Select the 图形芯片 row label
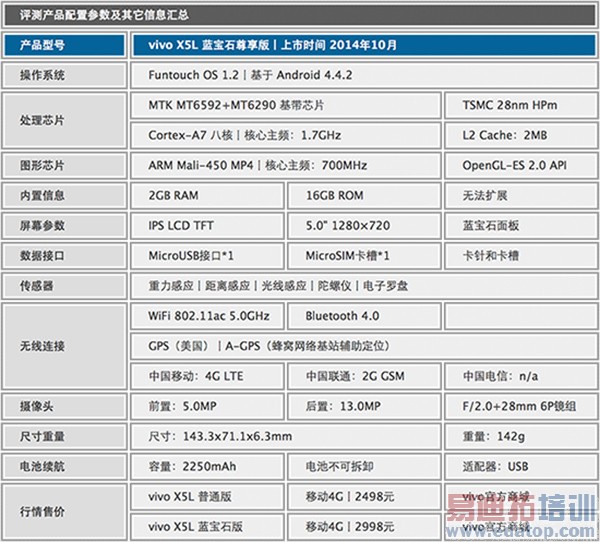This screenshot has height=542, width=600. [x=64, y=166]
